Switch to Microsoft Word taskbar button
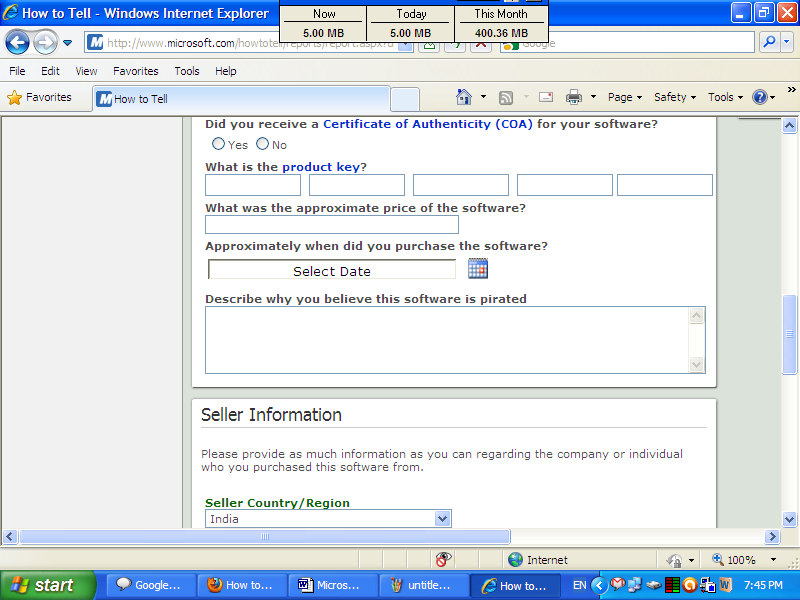The image size is (800, 600). pos(333,585)
